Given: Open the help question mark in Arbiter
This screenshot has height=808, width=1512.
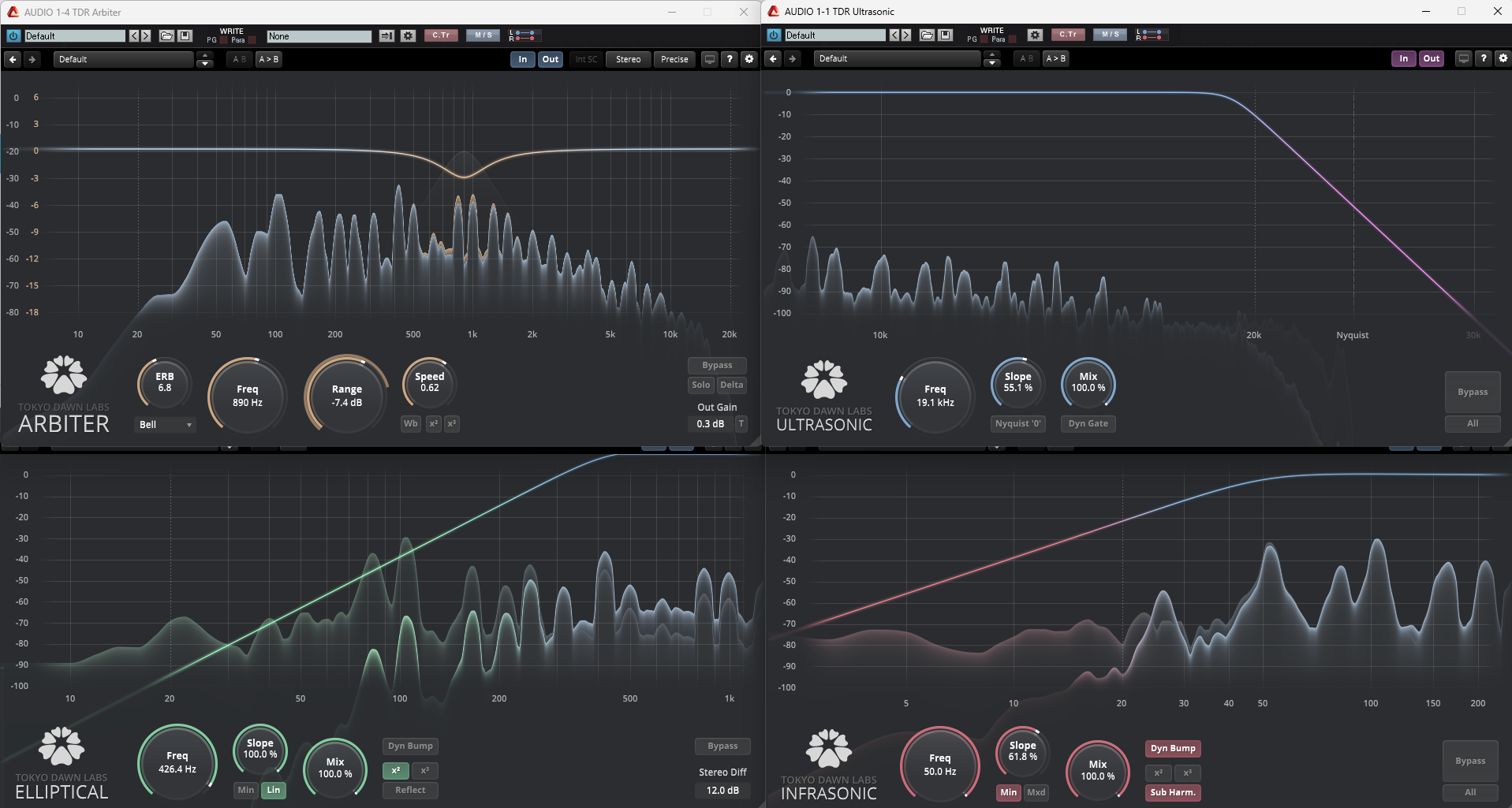Looking at the screenshot, I should pyautogui.click(x=730, y=59).
